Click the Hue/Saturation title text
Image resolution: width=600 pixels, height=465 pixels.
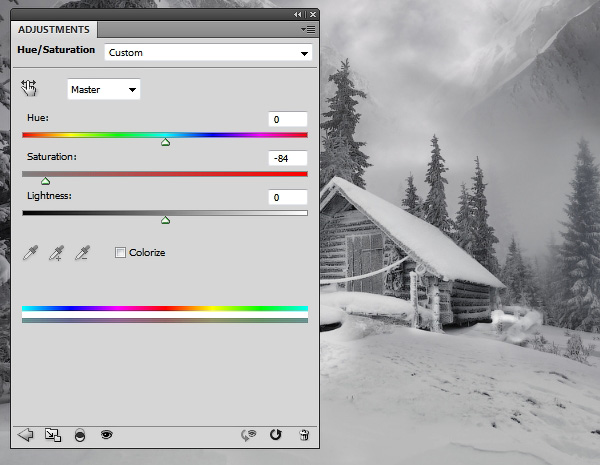coord(56,50)
